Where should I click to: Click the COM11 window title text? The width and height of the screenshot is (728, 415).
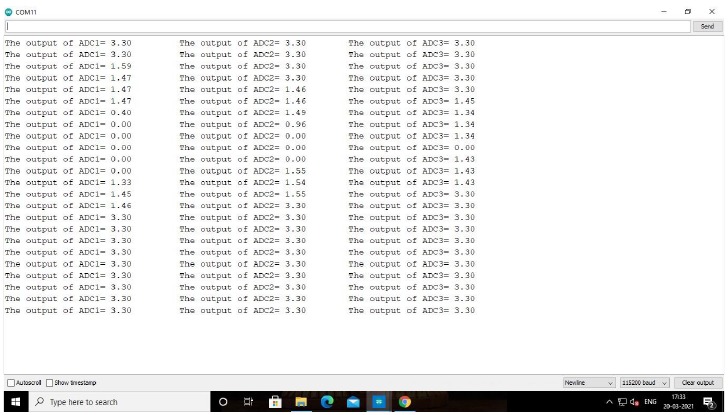tap(26, 12)
